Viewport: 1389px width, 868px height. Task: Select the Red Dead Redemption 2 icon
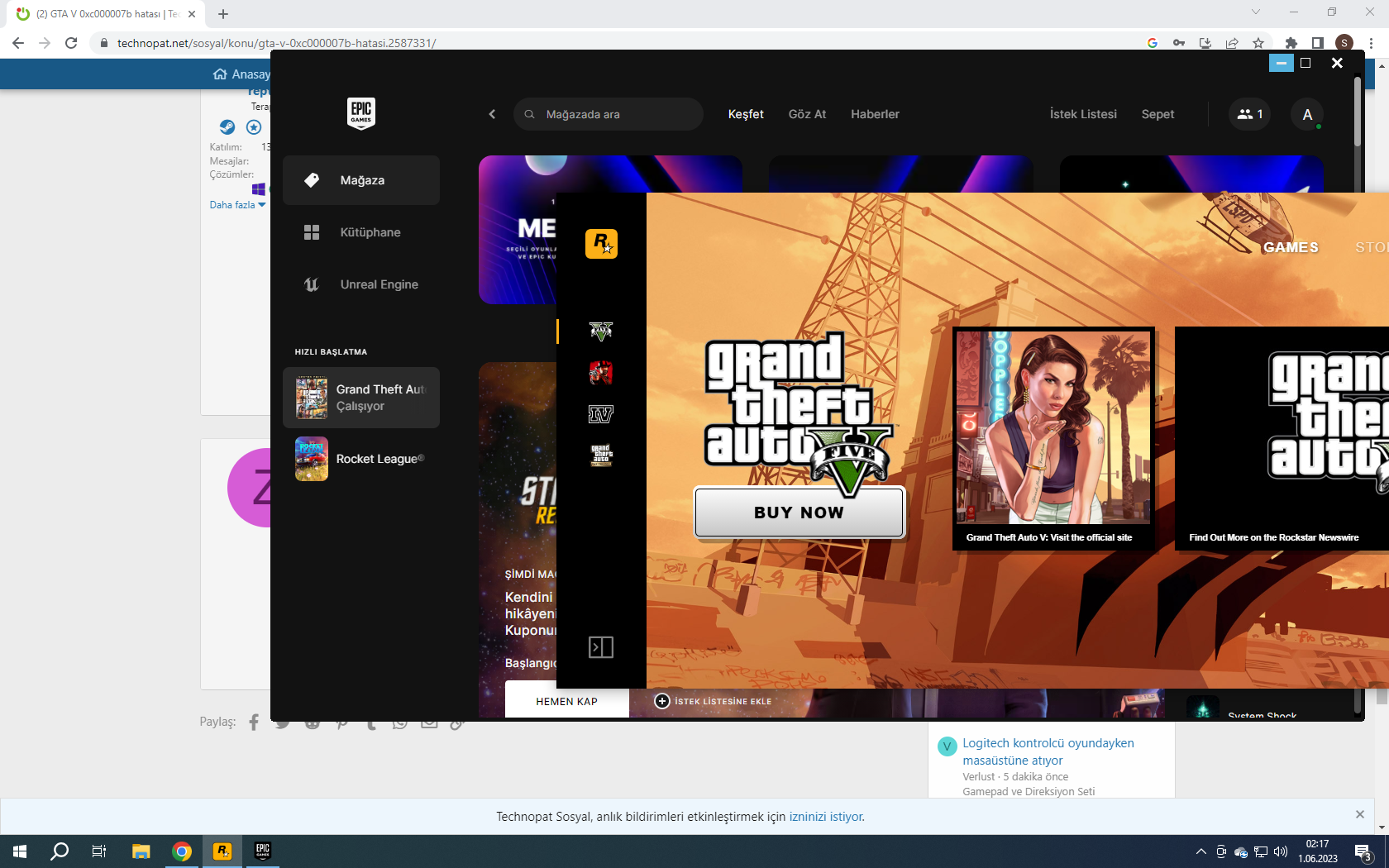click(x=601, y=373)
